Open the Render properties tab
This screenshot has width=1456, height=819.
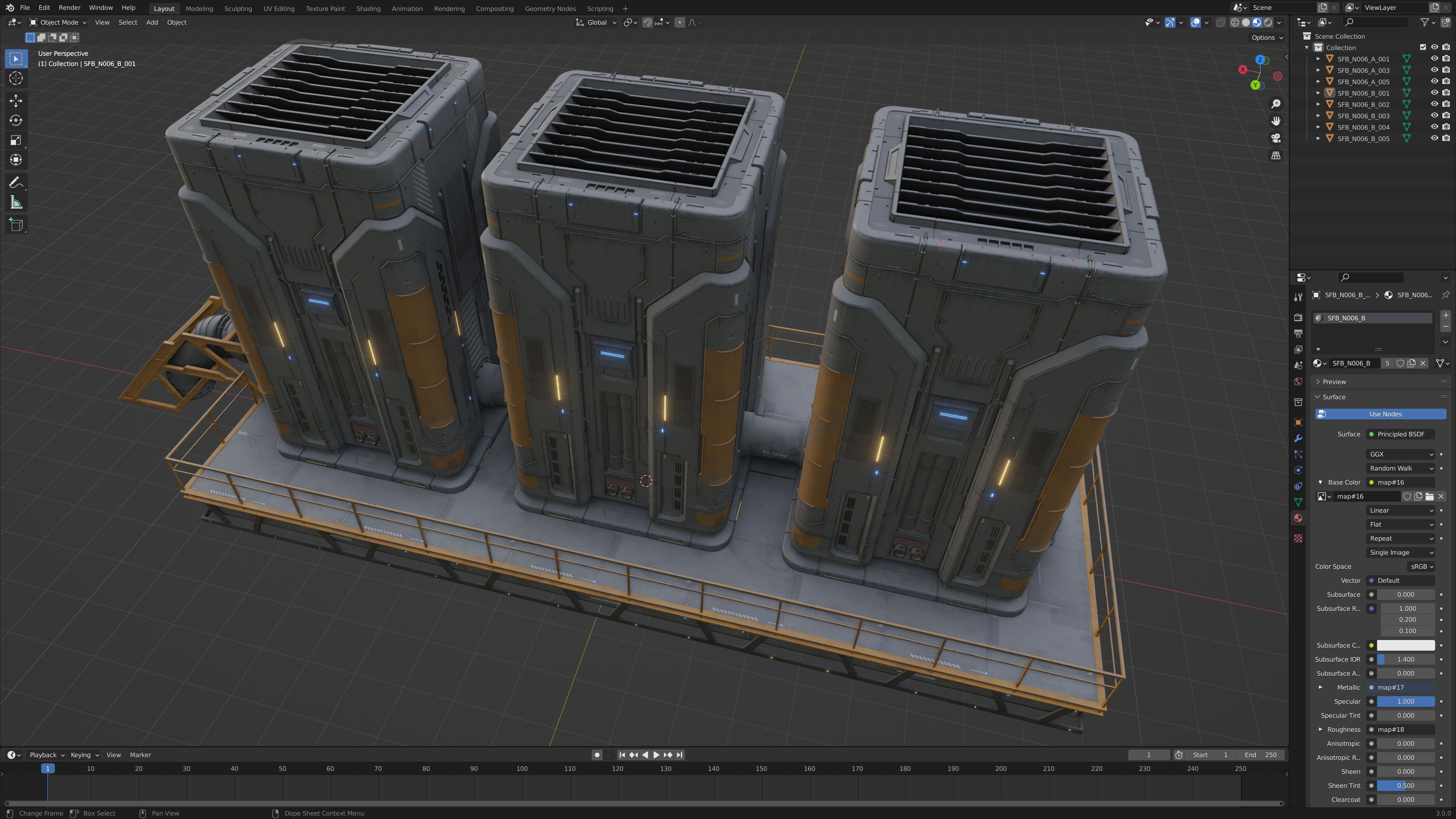tap(1298, 318)
